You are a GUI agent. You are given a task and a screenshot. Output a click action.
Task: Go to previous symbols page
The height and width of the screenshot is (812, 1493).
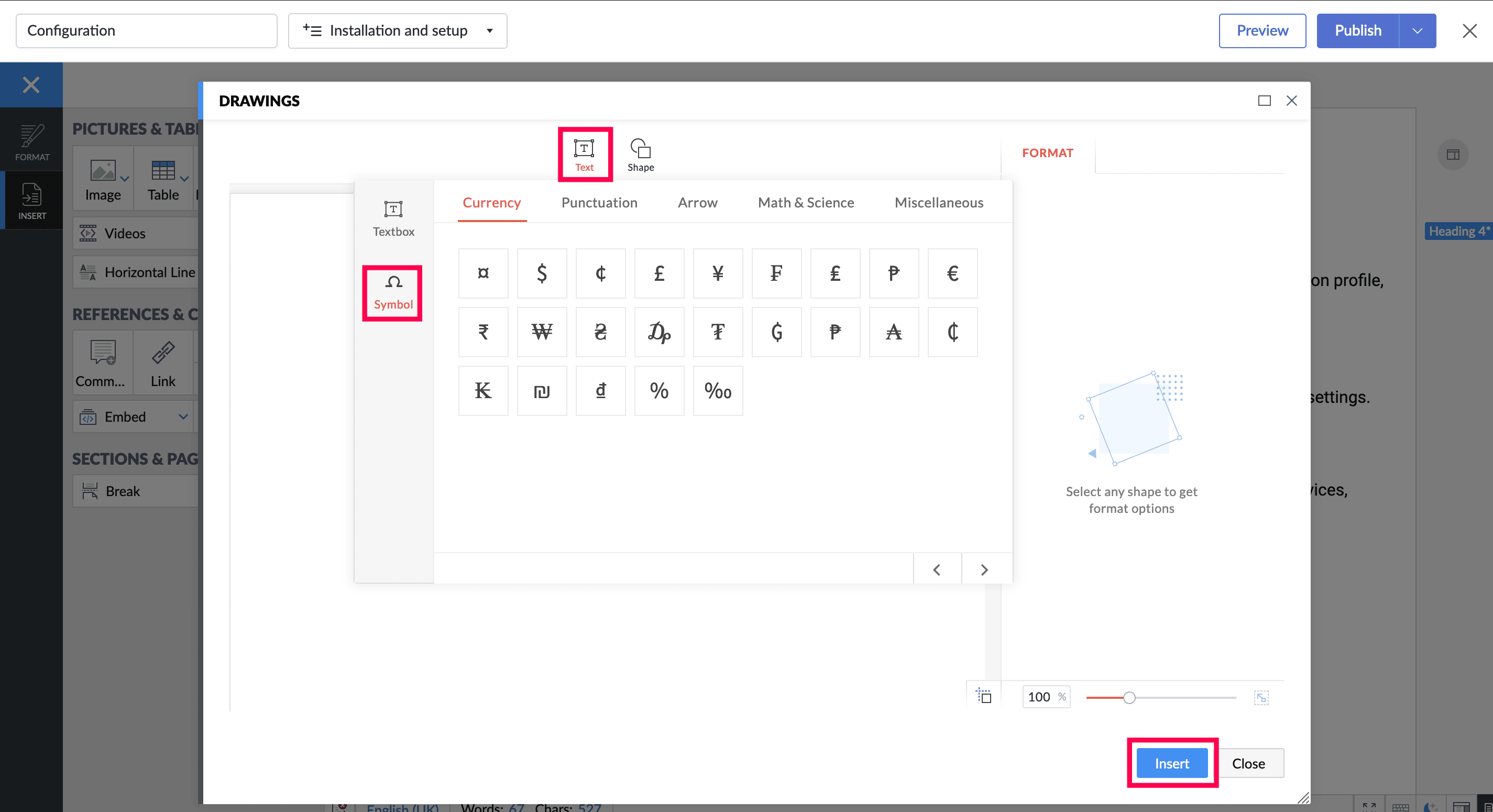(x=937, y=570)
